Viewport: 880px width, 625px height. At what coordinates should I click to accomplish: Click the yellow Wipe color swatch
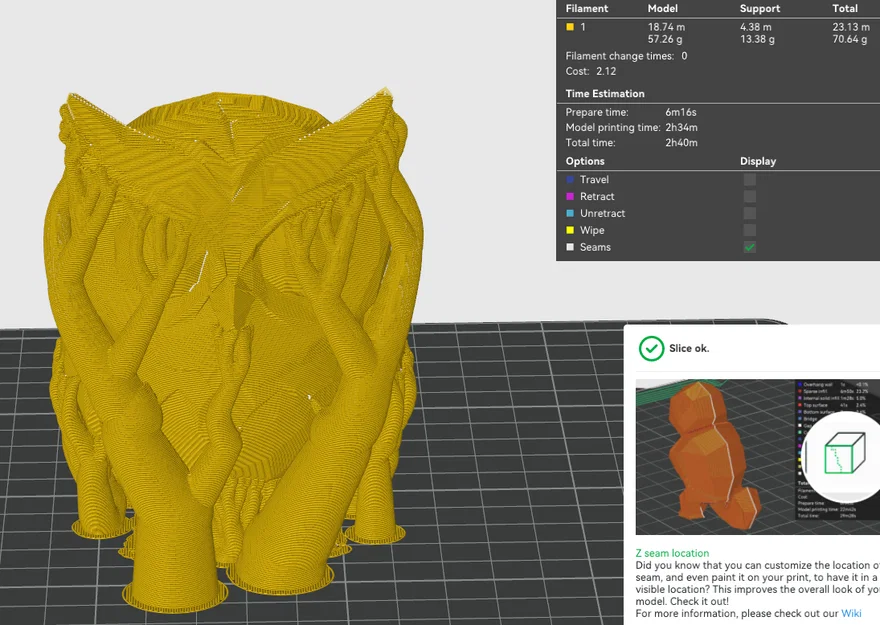(570, 230)
